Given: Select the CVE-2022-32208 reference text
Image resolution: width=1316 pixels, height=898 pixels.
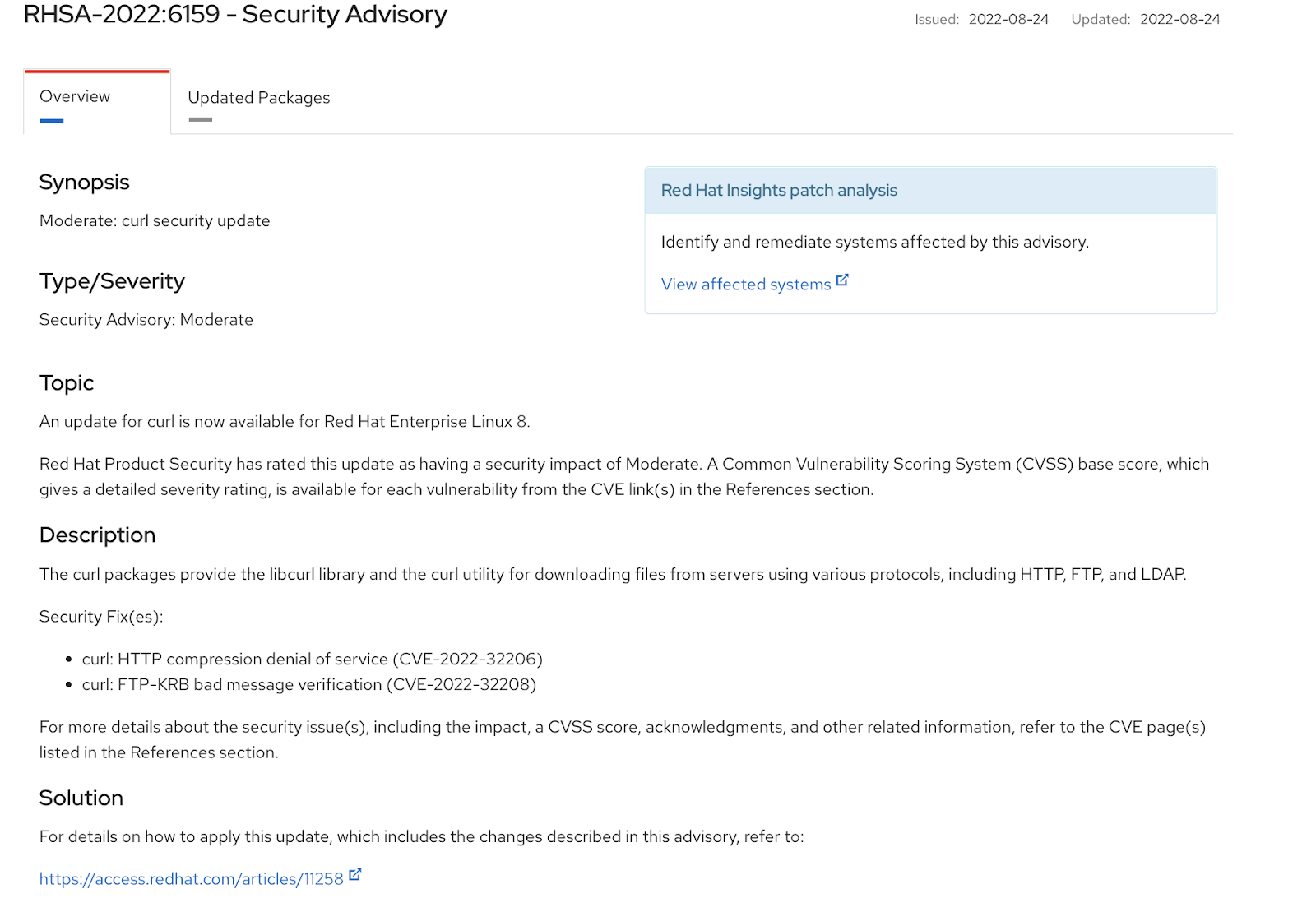Looking at the screenshot, I should click(461, 684).
